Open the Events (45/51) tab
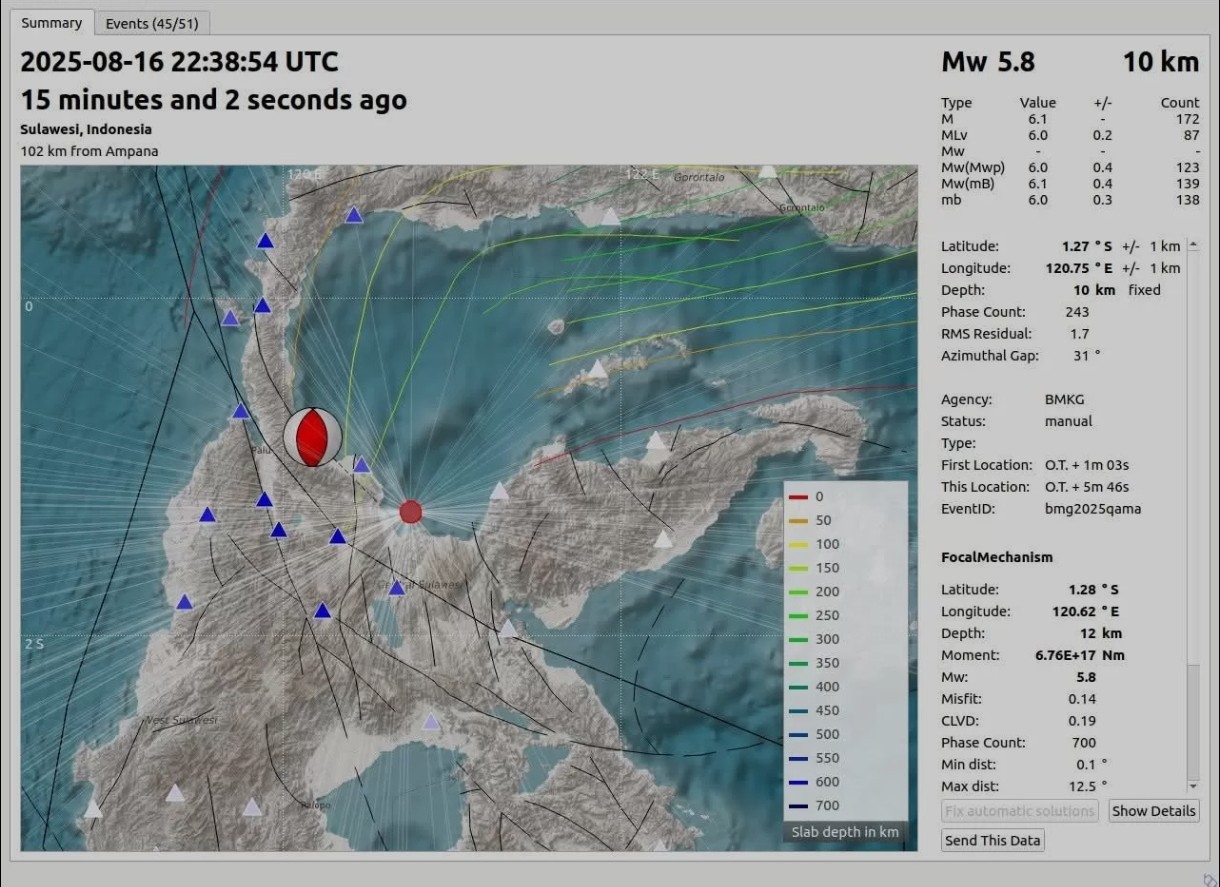Screen dimensions: 1220x887 (152, 23)
